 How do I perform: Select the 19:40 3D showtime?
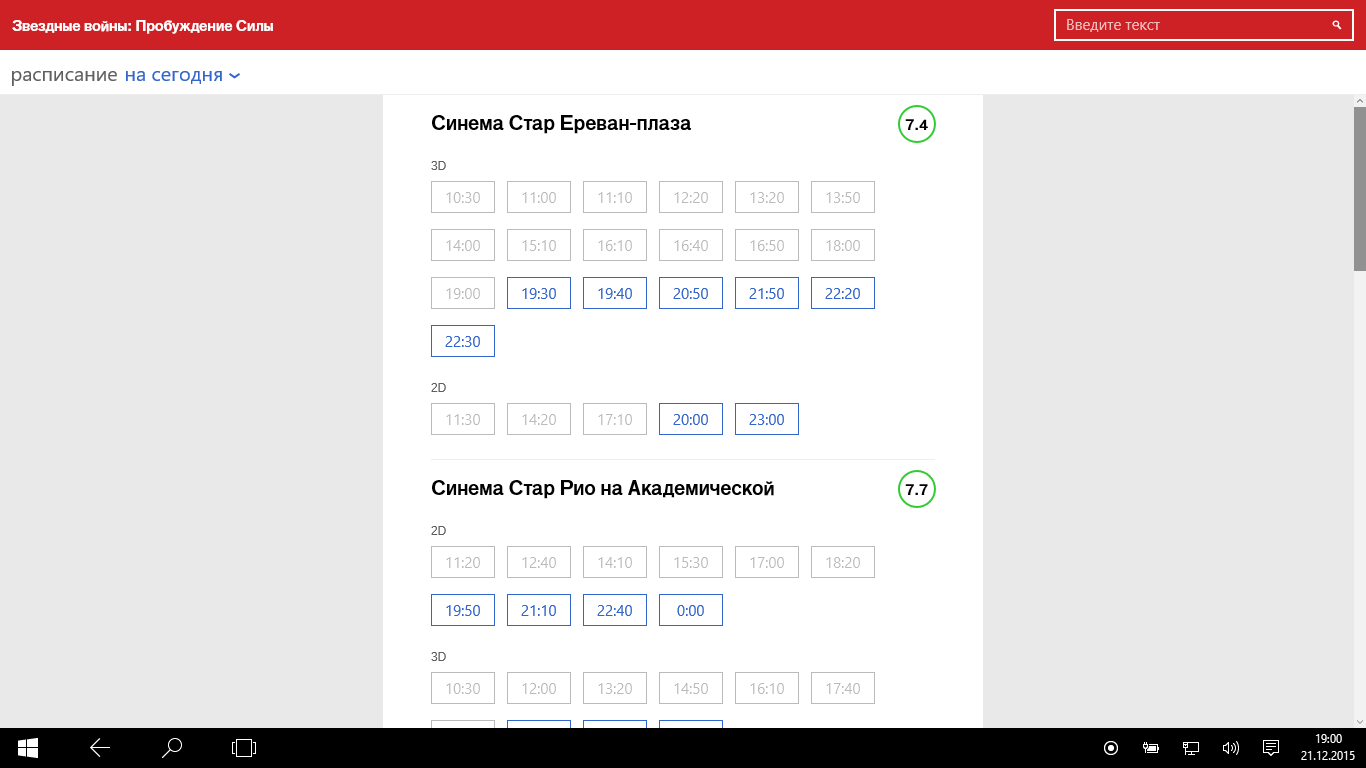(x=615, y=293)
